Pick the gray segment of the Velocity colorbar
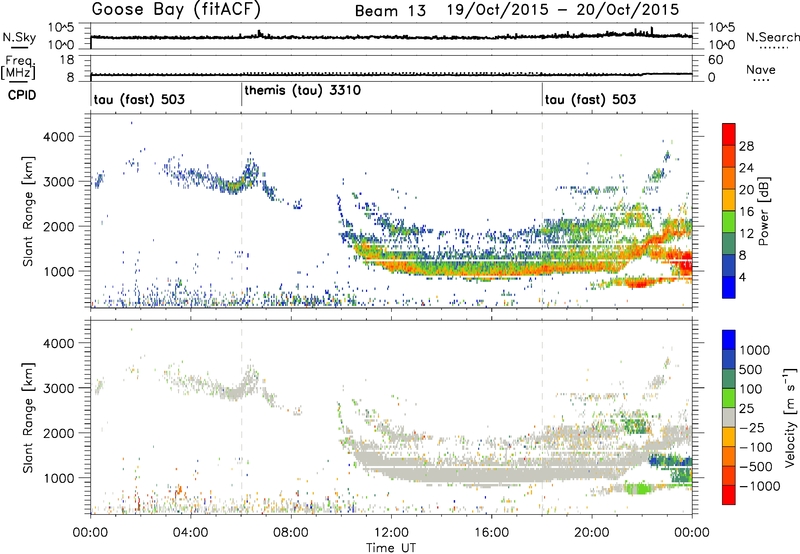800x554 pixels. pos(729,417)
